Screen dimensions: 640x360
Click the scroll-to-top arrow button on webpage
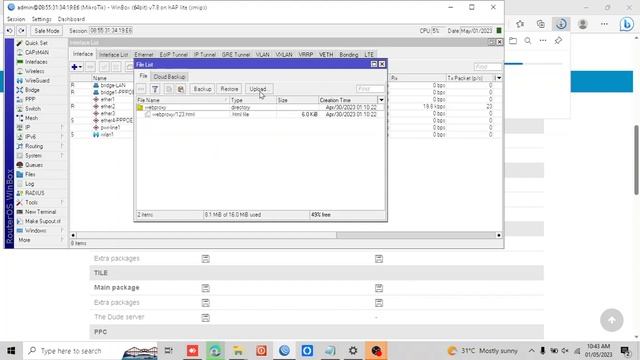click(611, 320)
